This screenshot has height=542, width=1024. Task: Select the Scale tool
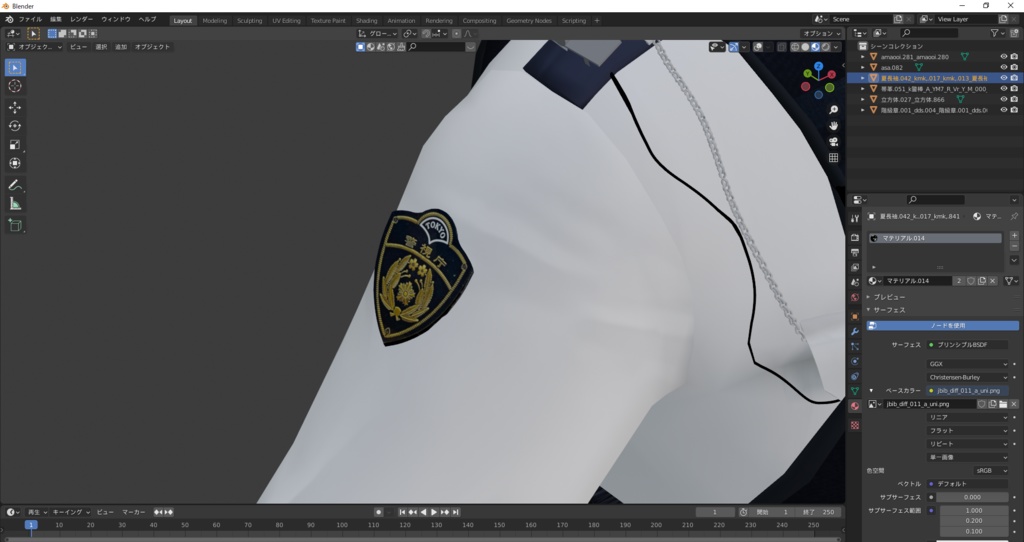[x=15, y=144]
